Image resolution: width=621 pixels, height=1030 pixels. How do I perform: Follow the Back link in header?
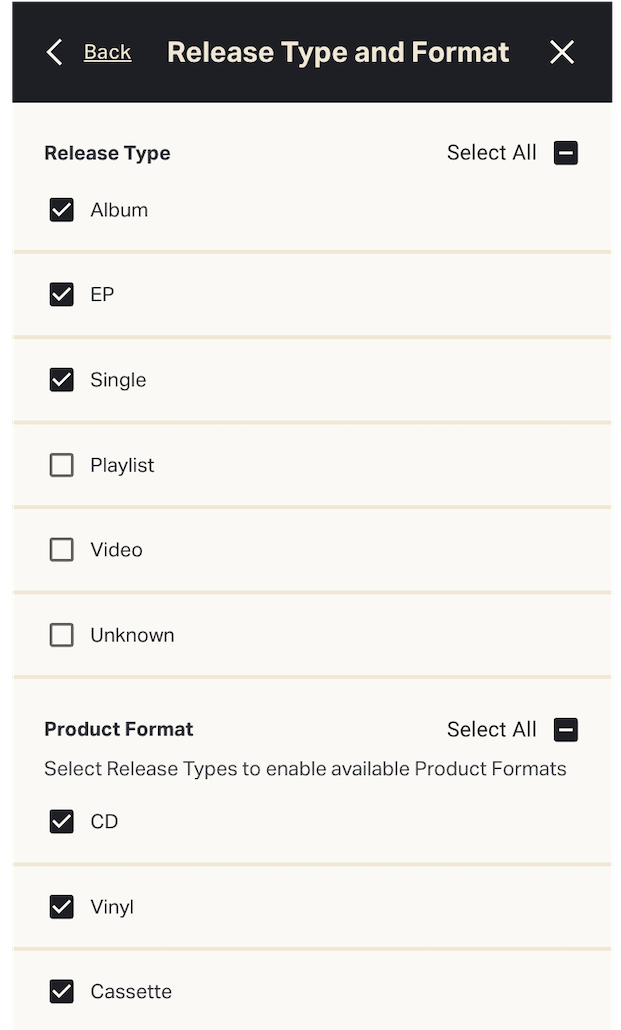pos(107,52)
